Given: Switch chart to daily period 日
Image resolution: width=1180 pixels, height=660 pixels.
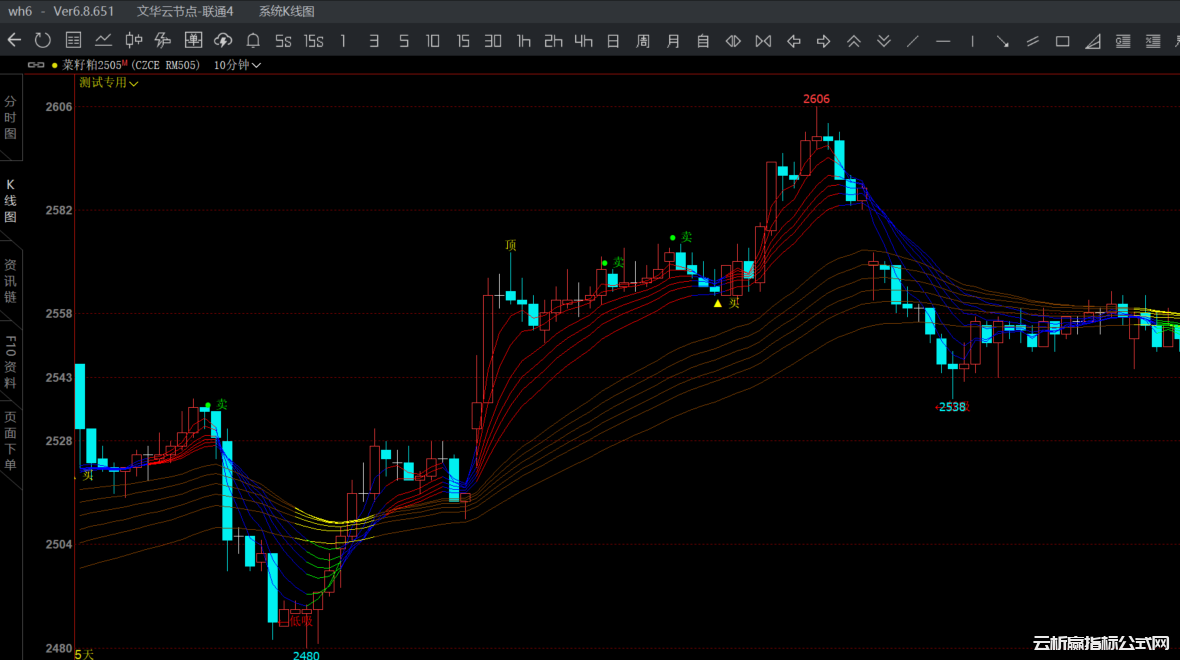Looking at the screenshot, I should coord(613,41).
